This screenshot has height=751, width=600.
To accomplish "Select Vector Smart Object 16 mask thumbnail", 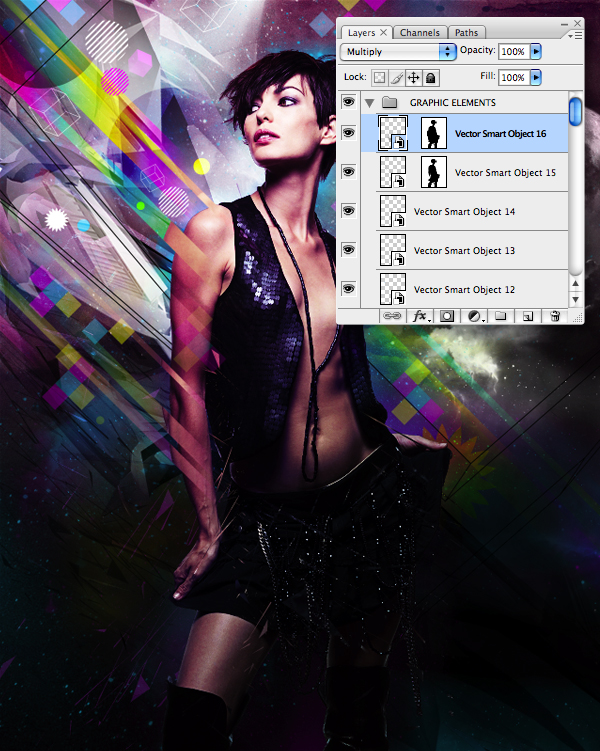I will coord(434,133).
